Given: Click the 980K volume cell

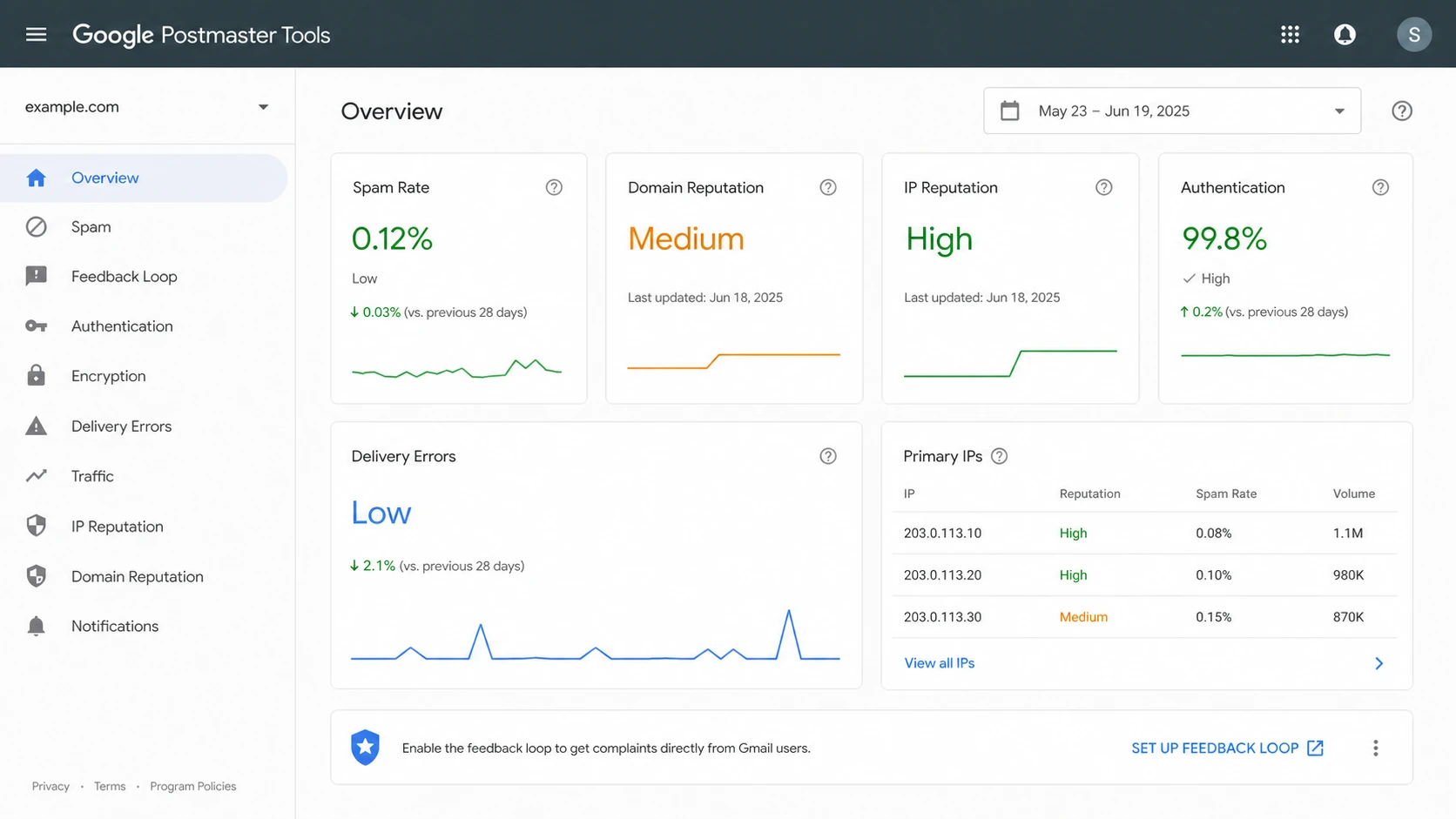Looking at the screenshot, I should pos(1348,575).
